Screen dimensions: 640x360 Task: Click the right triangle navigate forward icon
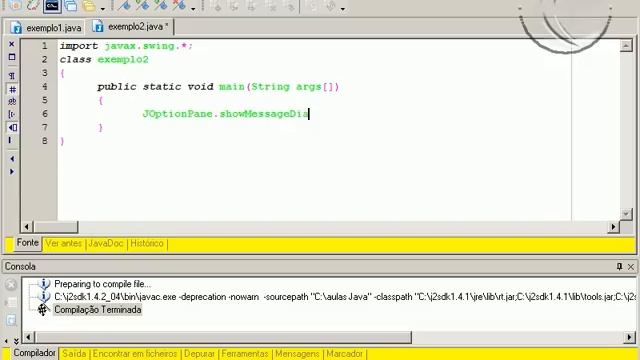pos(12,171)
